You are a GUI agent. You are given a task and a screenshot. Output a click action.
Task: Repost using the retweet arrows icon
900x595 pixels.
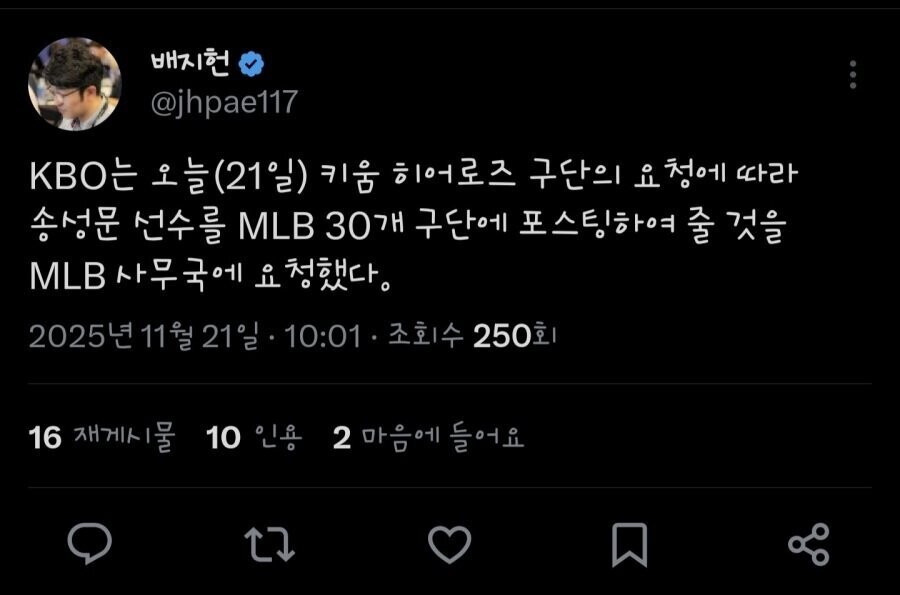click(269, 544)
